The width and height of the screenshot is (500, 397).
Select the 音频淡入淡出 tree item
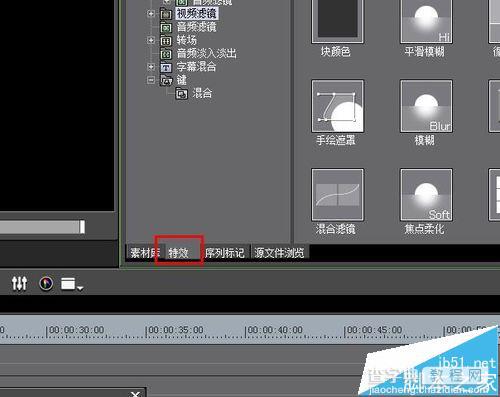click(x=206, y=53)
